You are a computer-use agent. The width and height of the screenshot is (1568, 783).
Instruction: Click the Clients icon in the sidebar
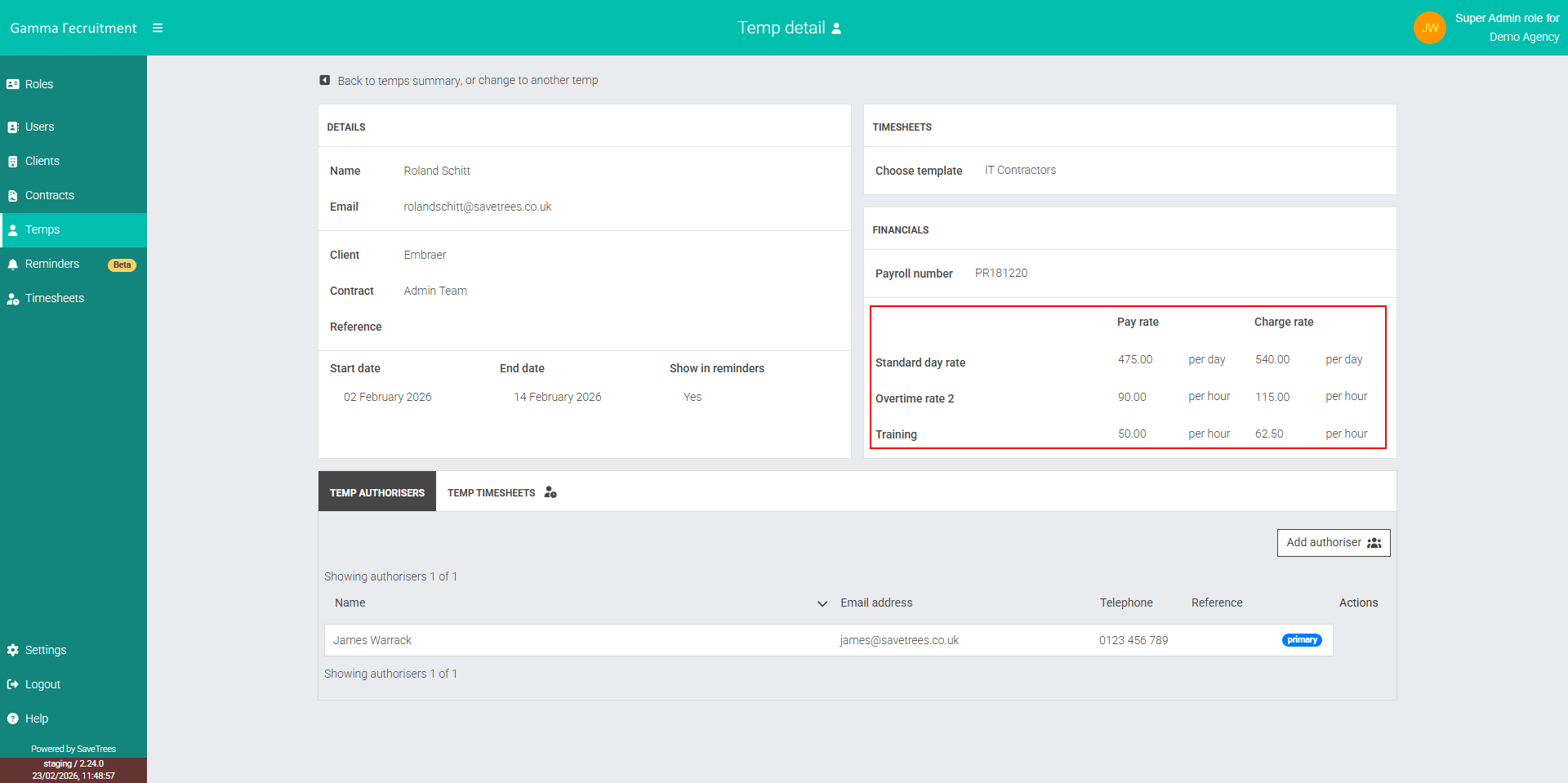pos(12,161)
